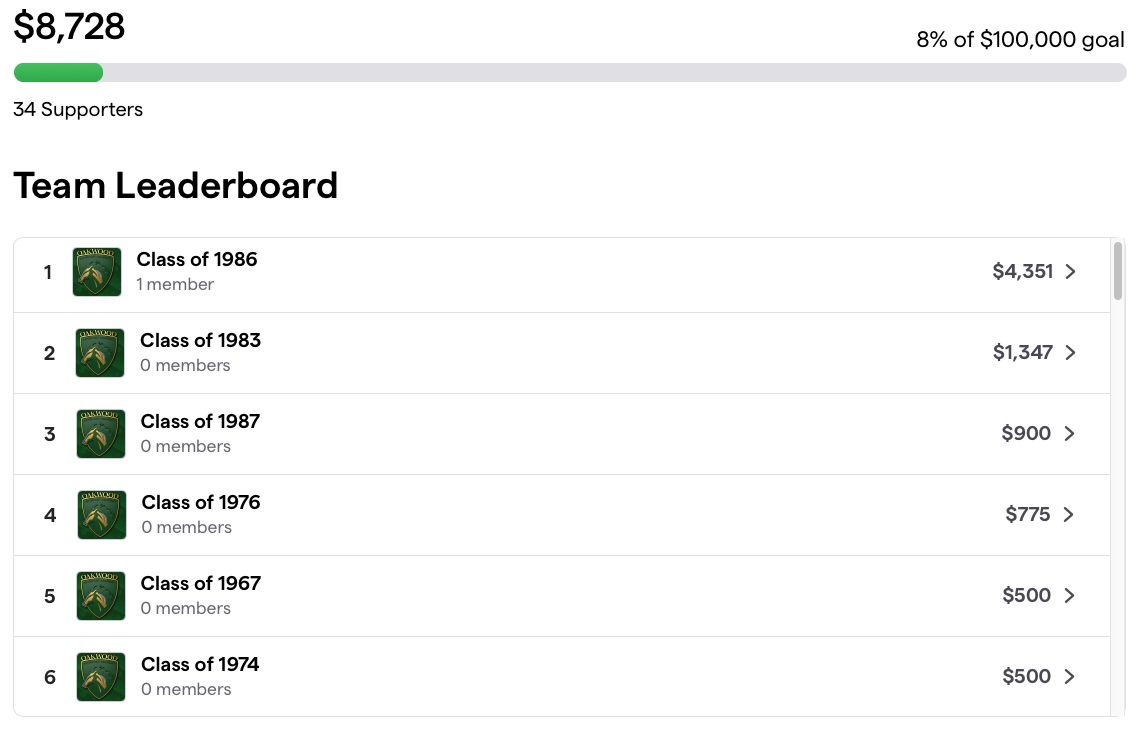Click the Class of 1987 team crest
The image size is (1143, 738).
pos(101,434)
